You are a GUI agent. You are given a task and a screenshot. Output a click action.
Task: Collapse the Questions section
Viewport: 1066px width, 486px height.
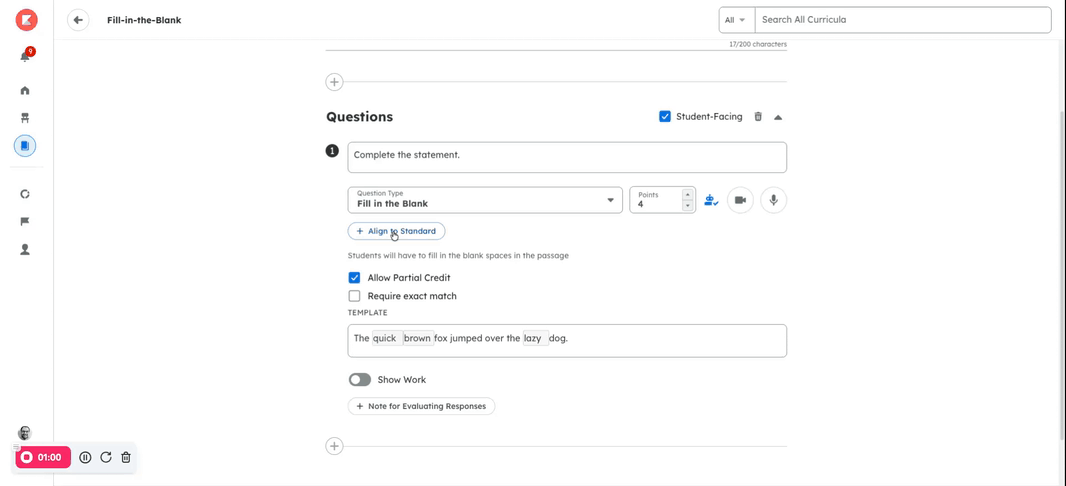pyautogui.click(x=778, y=117)
